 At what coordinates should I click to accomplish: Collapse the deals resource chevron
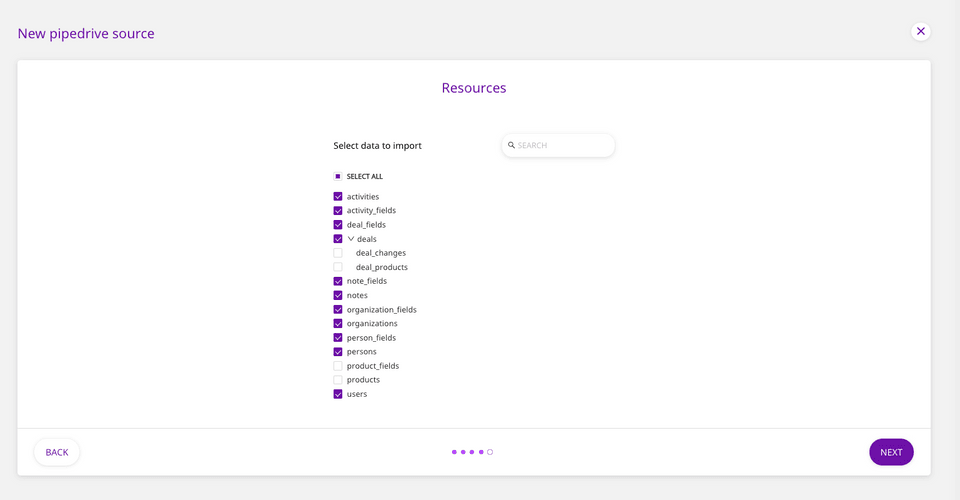coord(351,239)
